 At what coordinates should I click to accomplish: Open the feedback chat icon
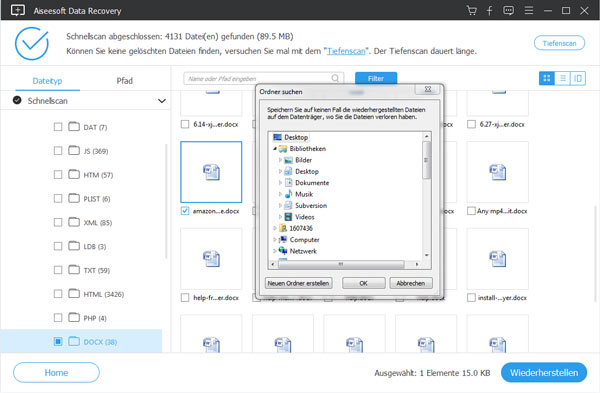pyautogui.click(x=508, y=10)
